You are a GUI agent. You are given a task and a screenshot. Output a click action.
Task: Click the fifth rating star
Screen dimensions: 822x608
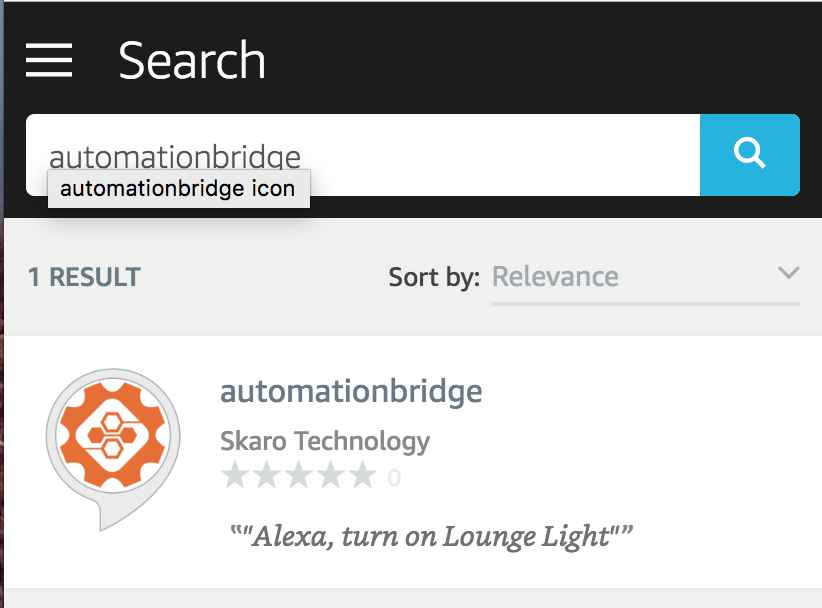click(x=362, y=476)
